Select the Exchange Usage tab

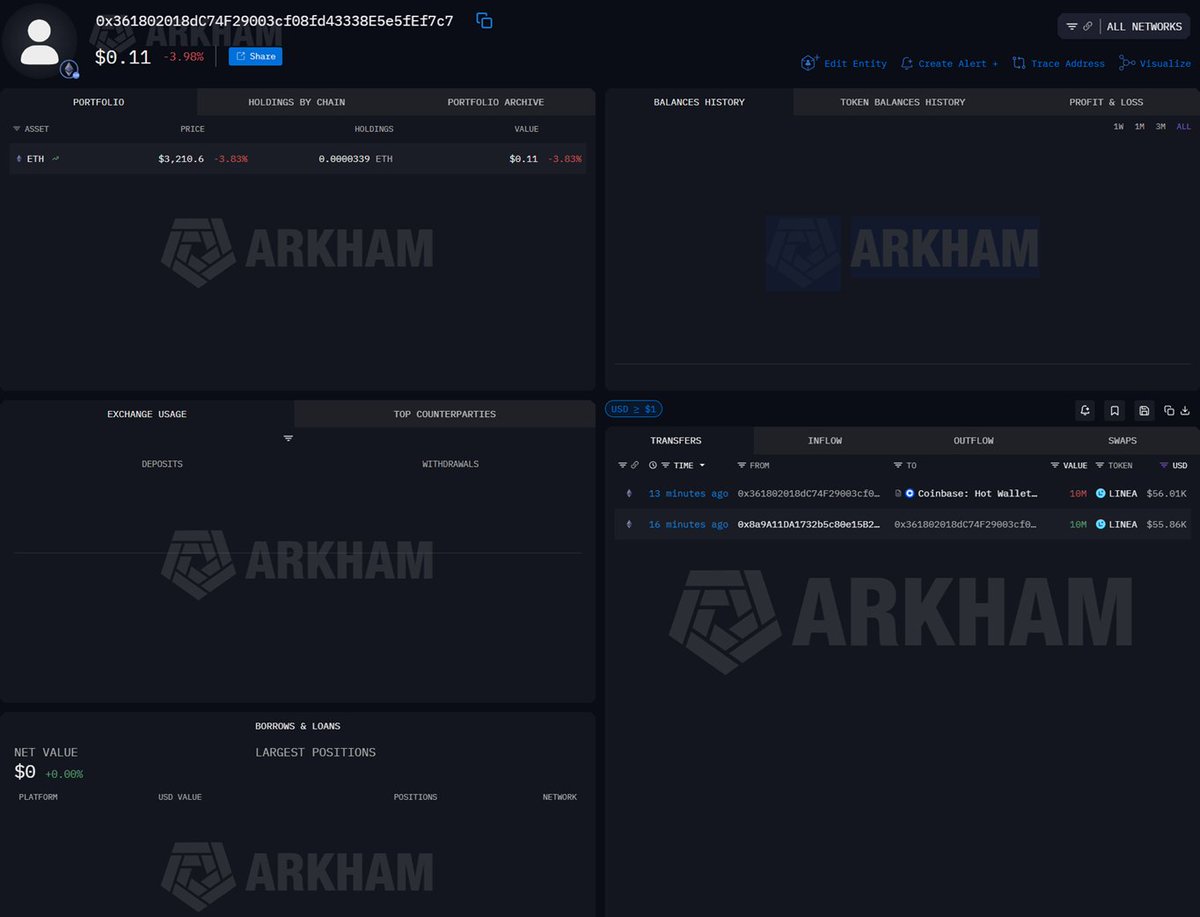pyautogui.click(x=147, y=414)
